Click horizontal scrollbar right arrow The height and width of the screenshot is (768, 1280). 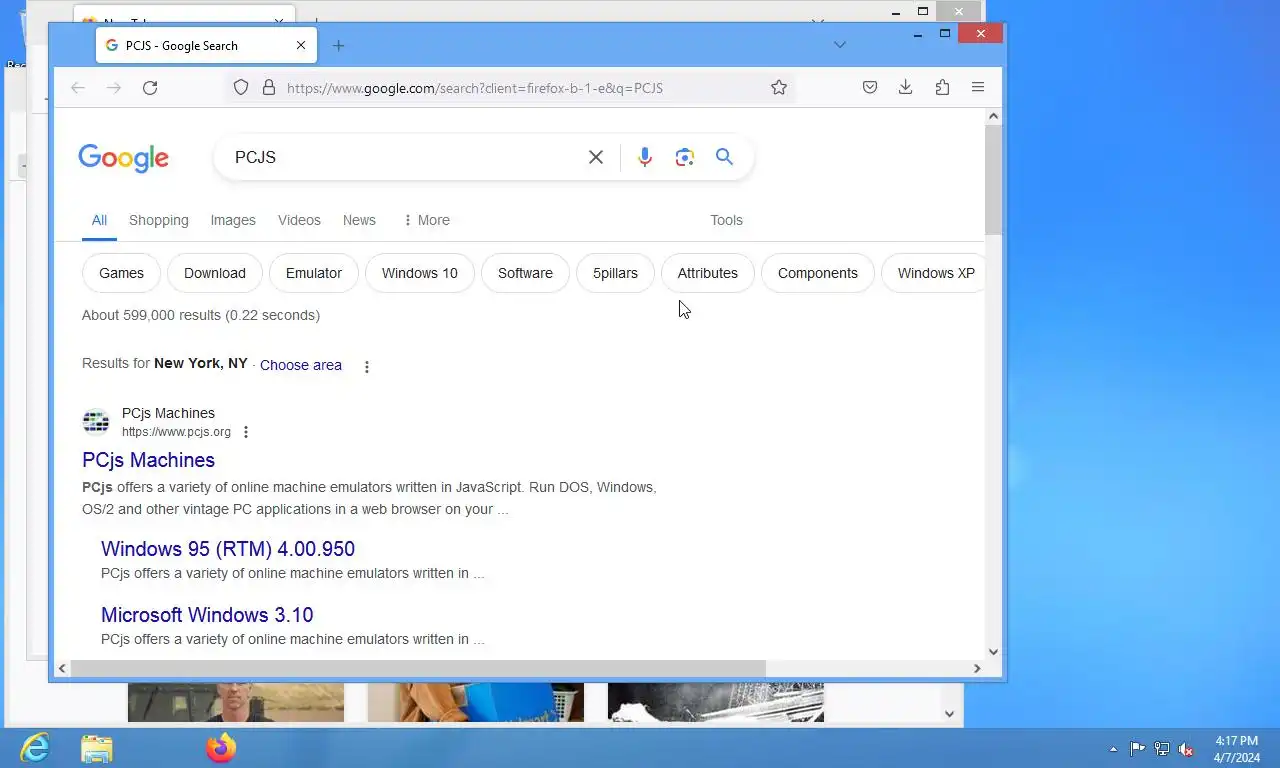point(977,668)
